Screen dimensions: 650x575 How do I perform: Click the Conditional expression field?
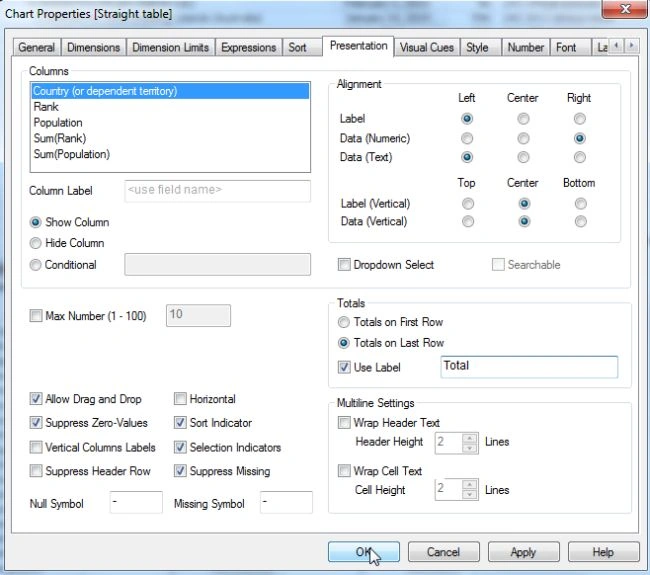pyautogui.click(x=217, y=264)
